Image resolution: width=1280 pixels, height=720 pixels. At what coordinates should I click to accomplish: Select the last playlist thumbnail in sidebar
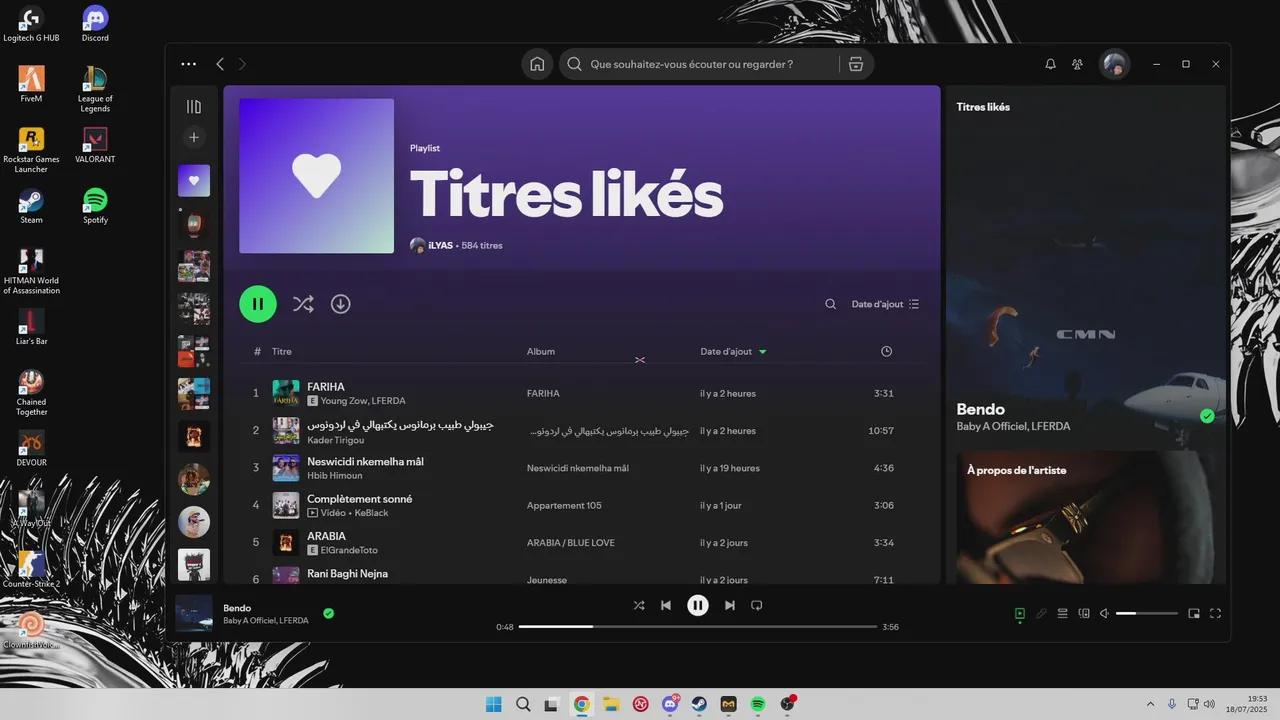(194, 564)
